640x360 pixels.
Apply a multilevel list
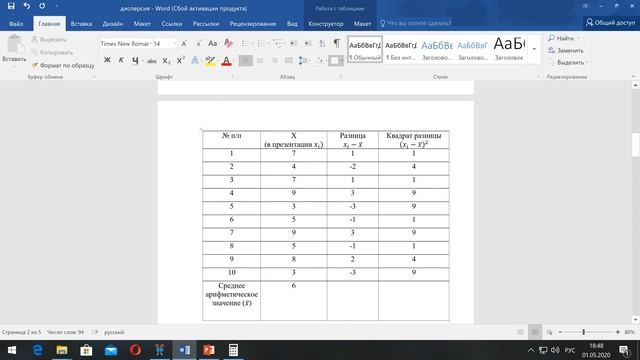pyautogui.click(x=278, y=43)
